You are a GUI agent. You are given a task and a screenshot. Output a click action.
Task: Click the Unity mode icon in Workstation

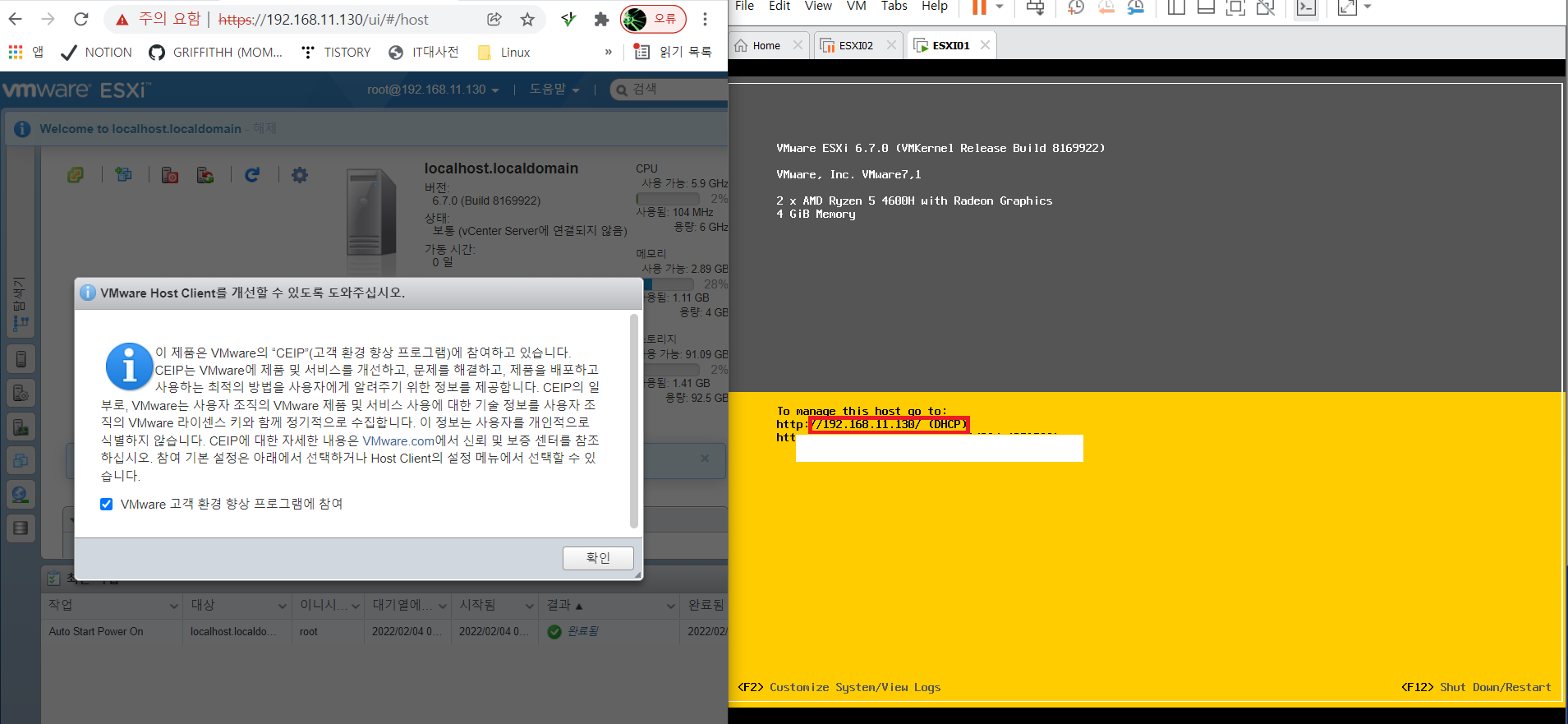pyautogui.click(x=1266, y=7)
